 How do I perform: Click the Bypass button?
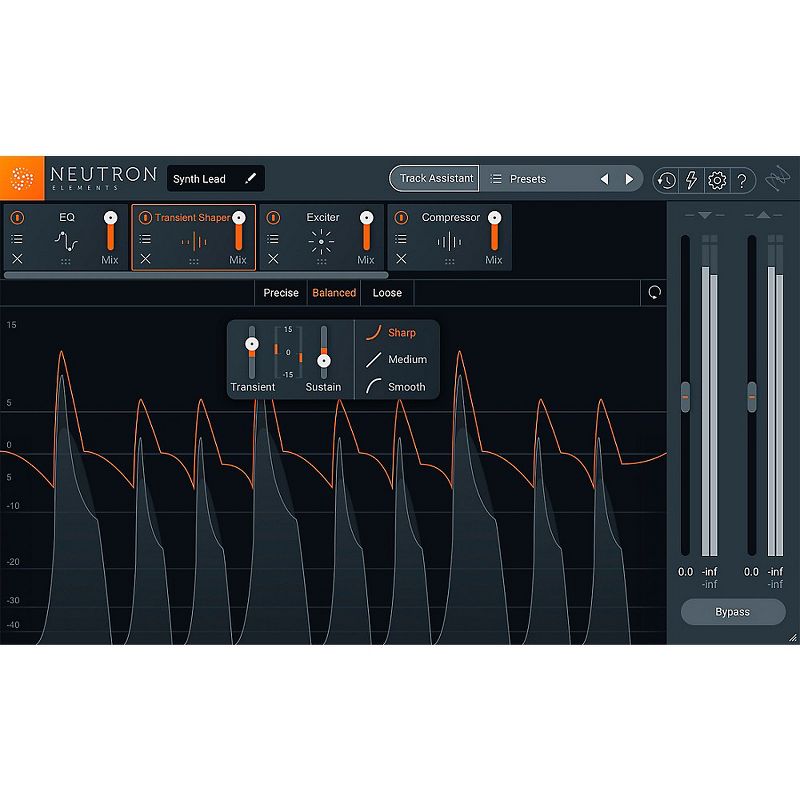point(733,612)
